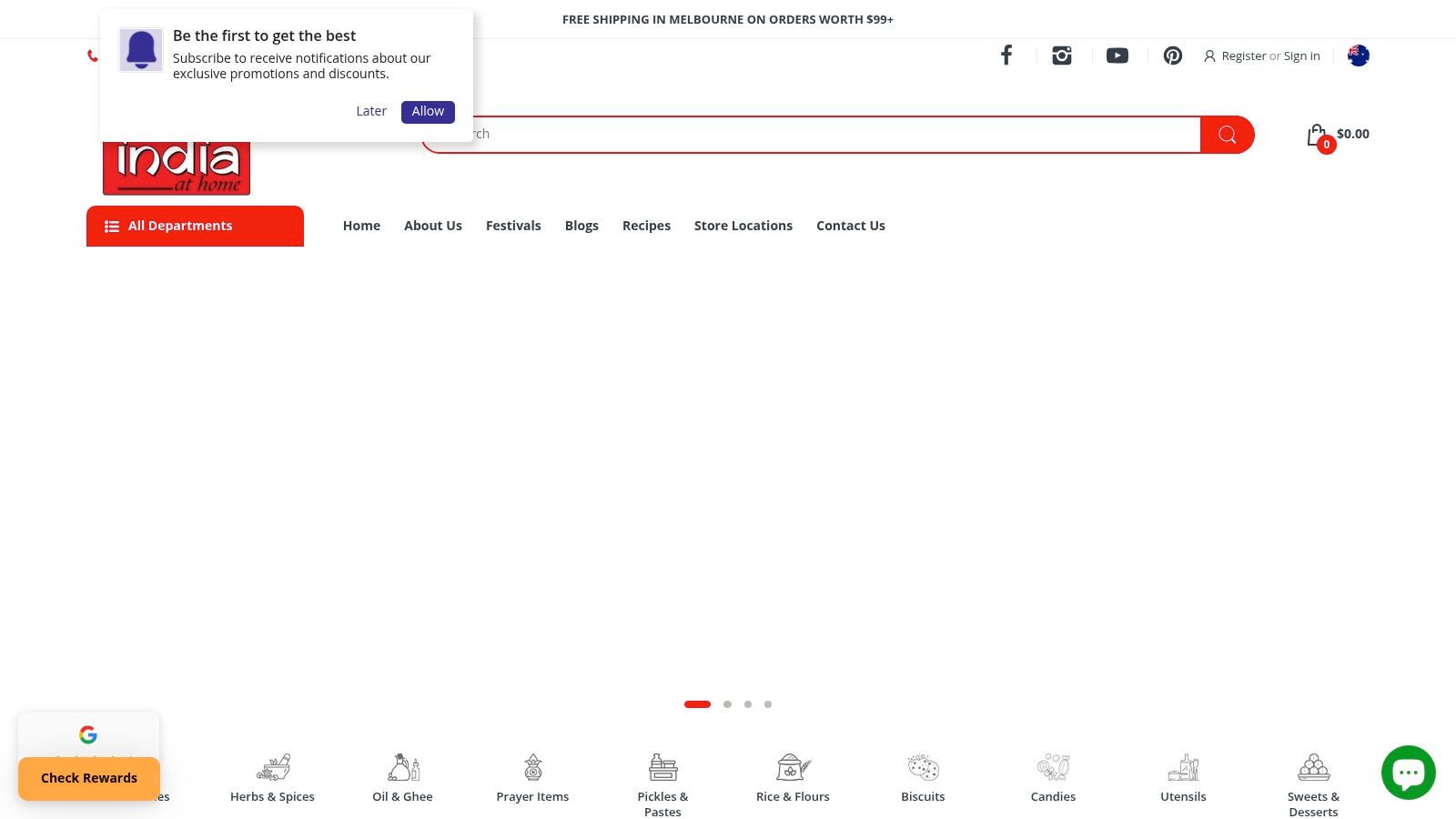Open the Australia flag country selector
Image resolution: width=1456 pixels, height=819 pixels.
[x=1358, y=56]
